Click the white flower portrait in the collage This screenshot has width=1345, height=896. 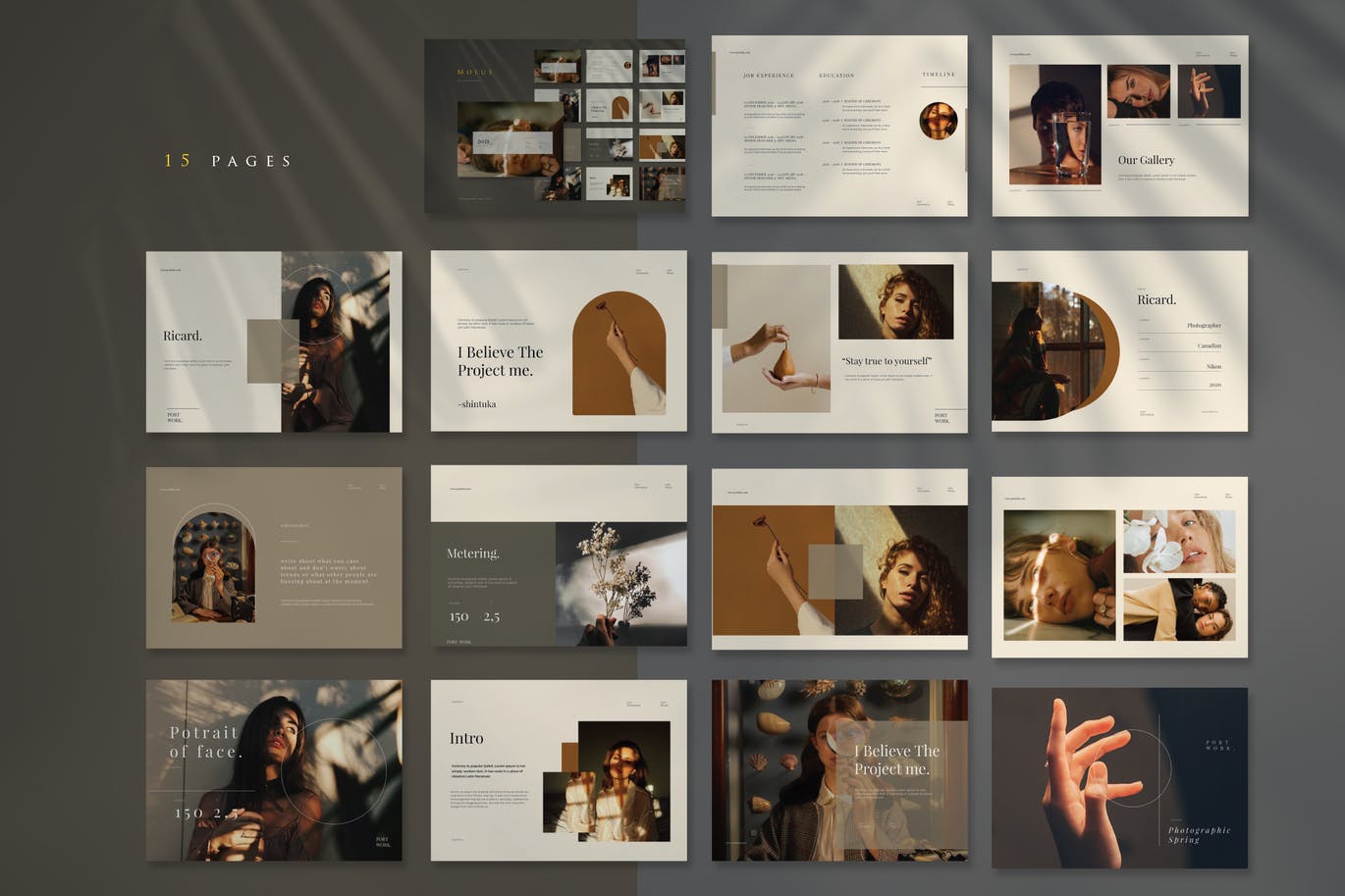(x=1179, y=542)
